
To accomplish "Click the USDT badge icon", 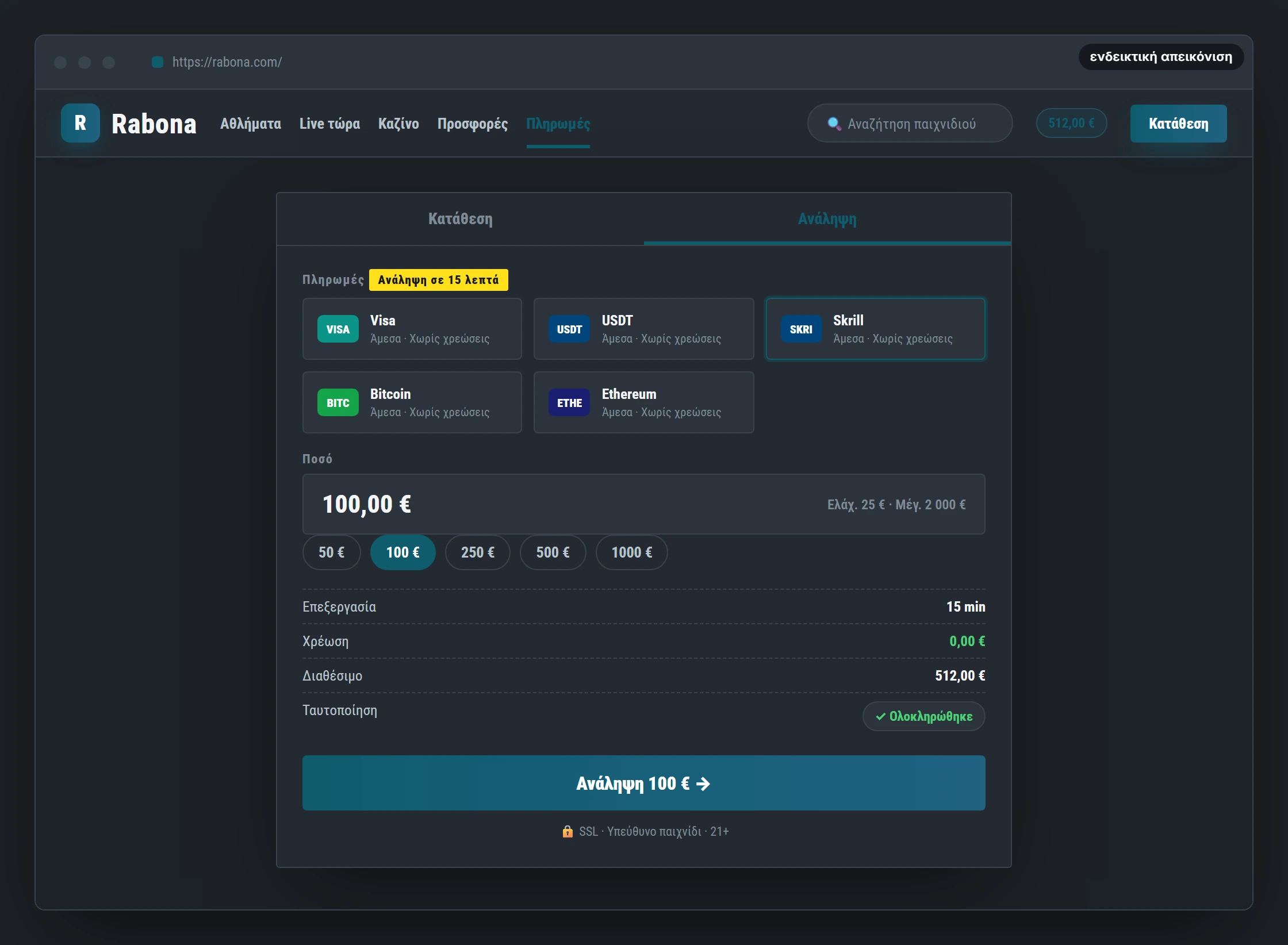I will pyautogui.click(x=569, y=329).
